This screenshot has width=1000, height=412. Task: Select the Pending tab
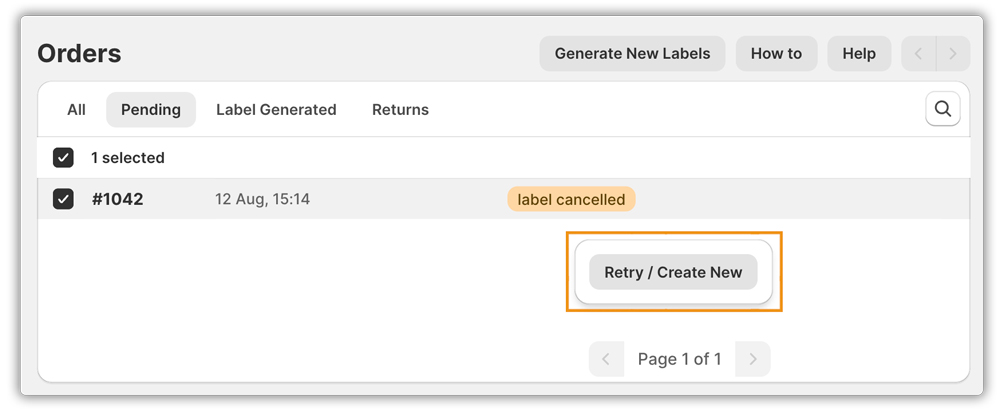pos(151,110)
